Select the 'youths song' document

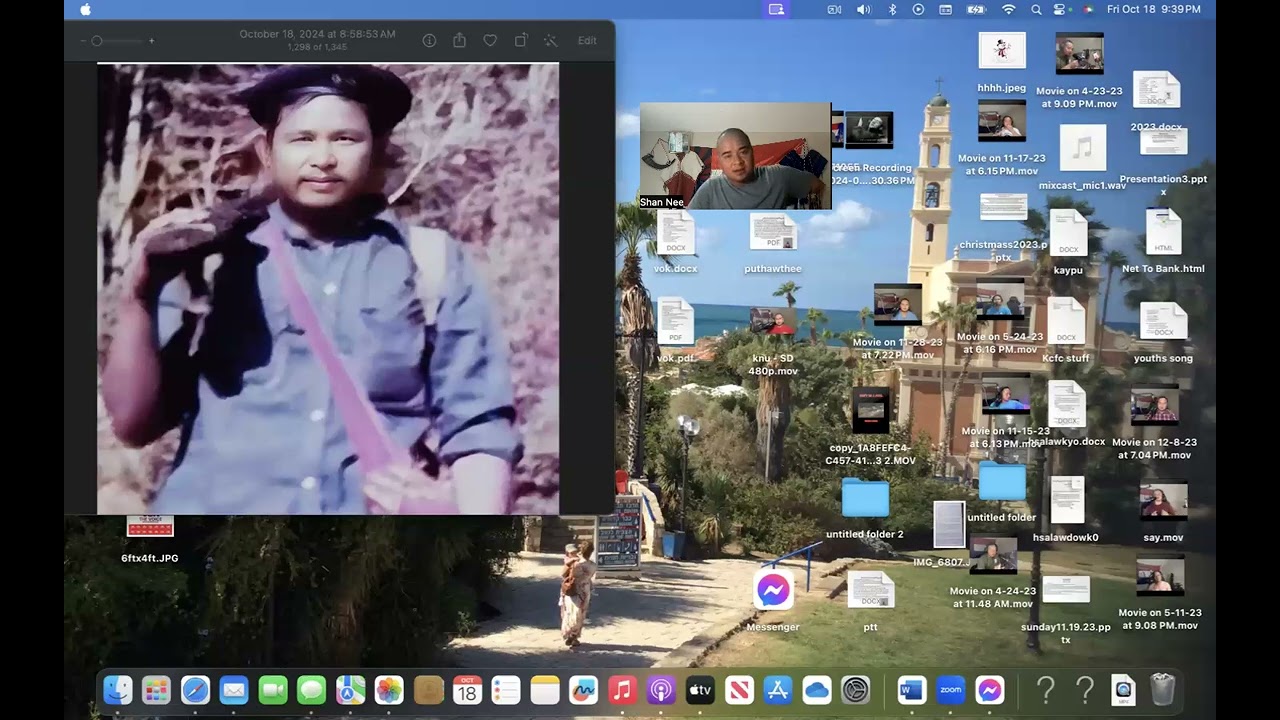(1163, 322)
